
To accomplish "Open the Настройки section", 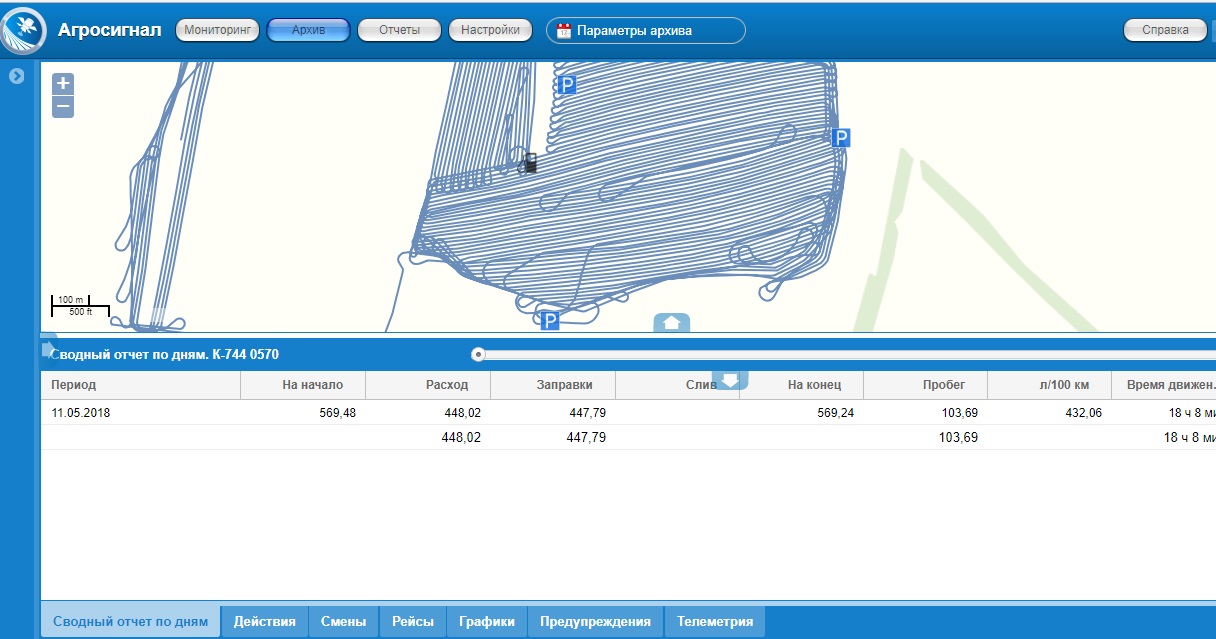I will pos(490,31).
